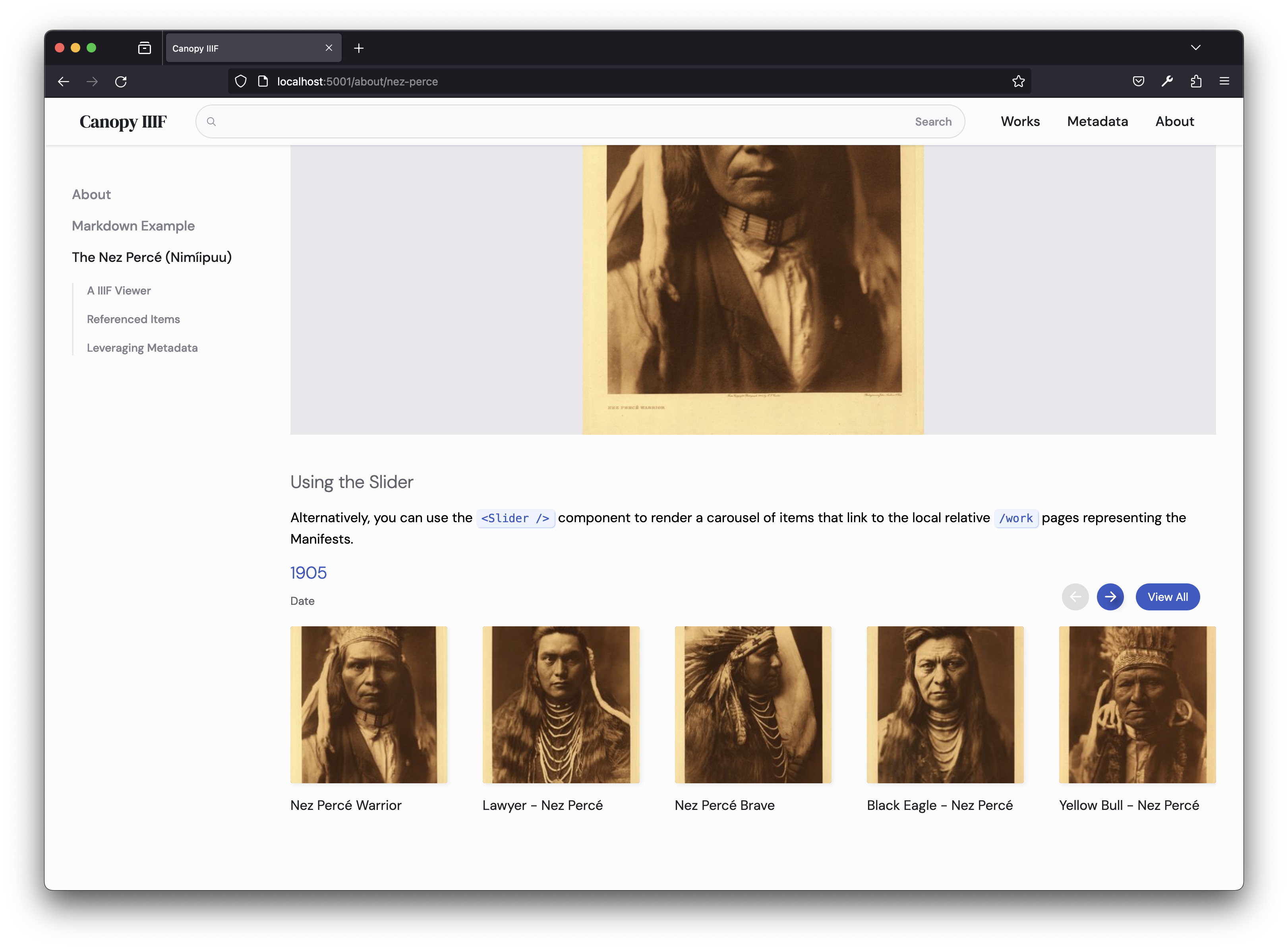This screenshot has height=949, width=1288.
Task: Open the 1905 date link
Action: pos(308,572)
